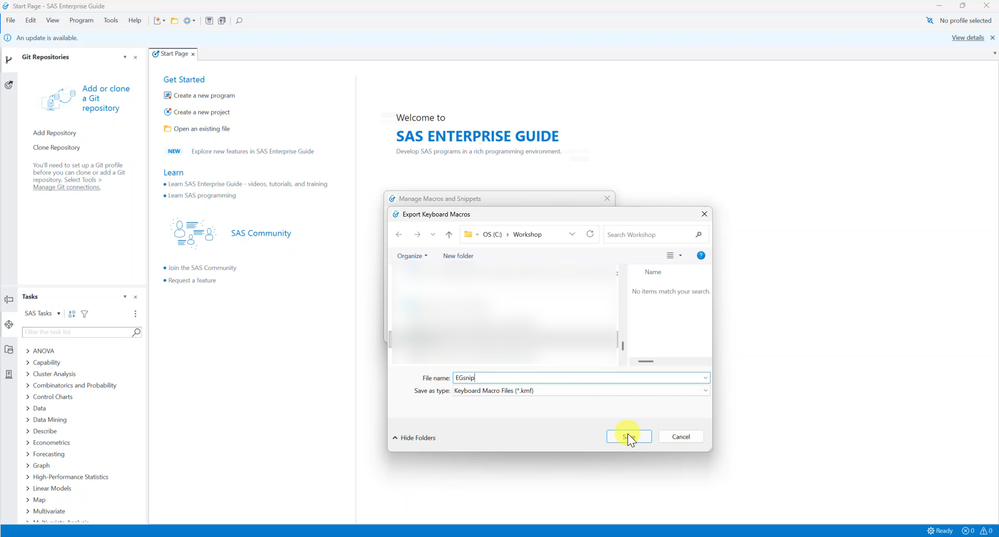Dismiss the update notification bar
The height and width of the screenshot is (537, 999).
point(992,38)
